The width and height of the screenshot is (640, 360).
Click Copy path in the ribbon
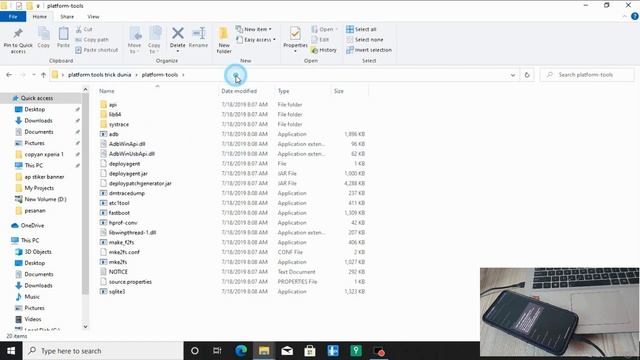92,40
